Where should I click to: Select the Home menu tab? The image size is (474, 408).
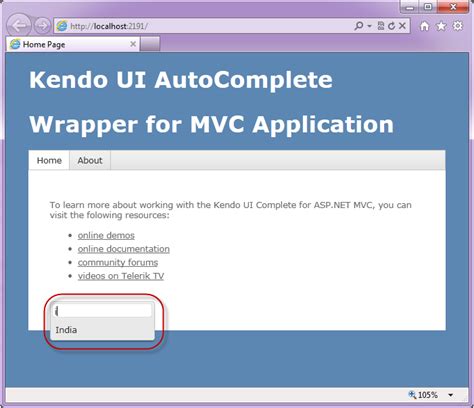[49, 160]
